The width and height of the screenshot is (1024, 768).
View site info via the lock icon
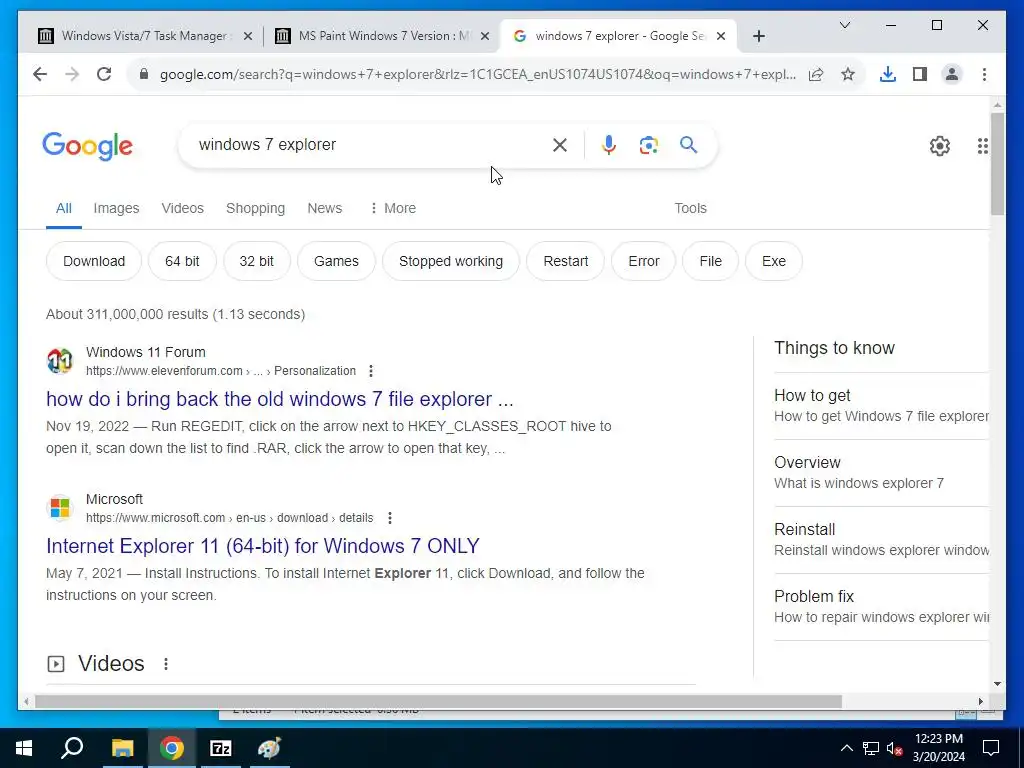coord(144,74)
